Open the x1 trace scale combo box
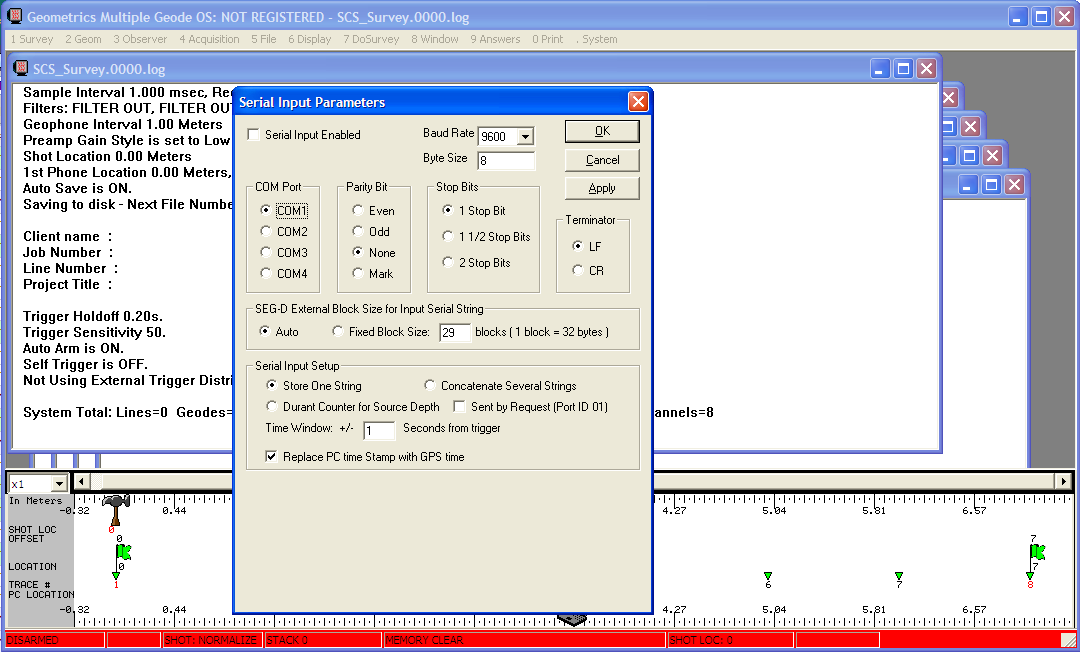Screen dimensions: 1080x652 tap(57, 483)
